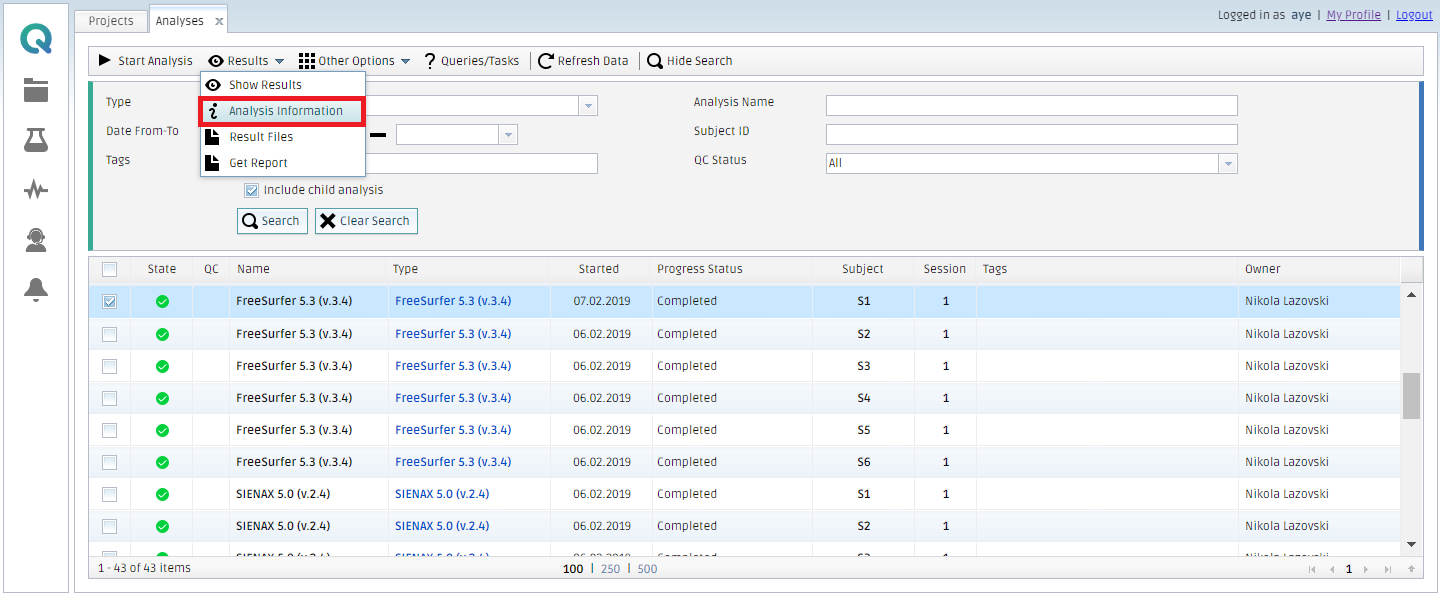
Task: Click the green state icon for SIENAX S1
Action: coord(162,494)
